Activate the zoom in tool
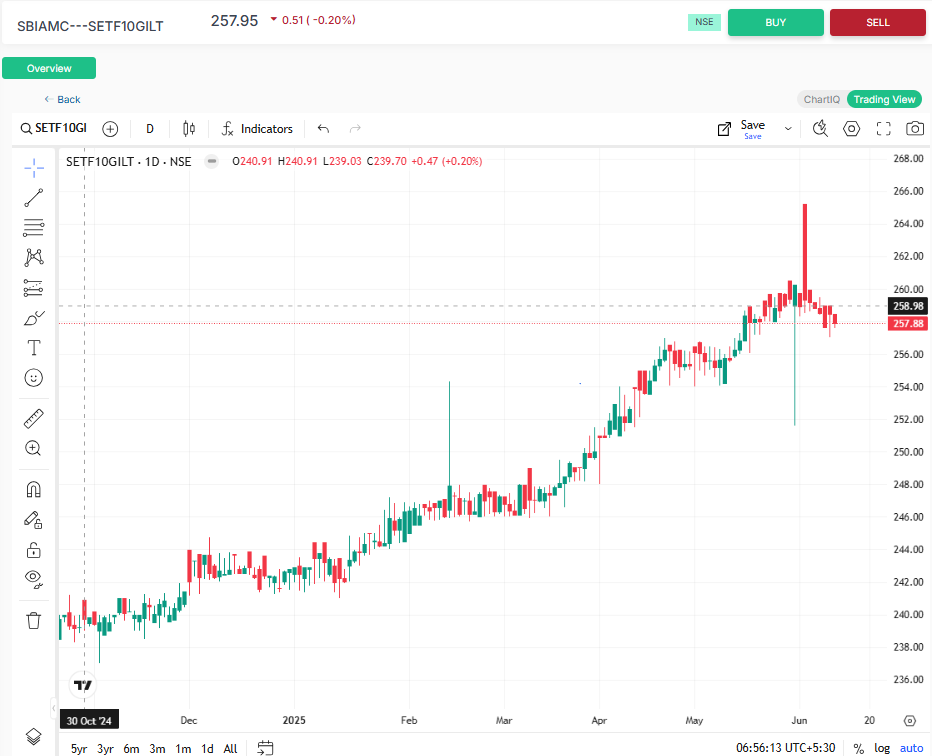Image resolution: width=932 pixels, height=756 pixels. tap(34, 448)
